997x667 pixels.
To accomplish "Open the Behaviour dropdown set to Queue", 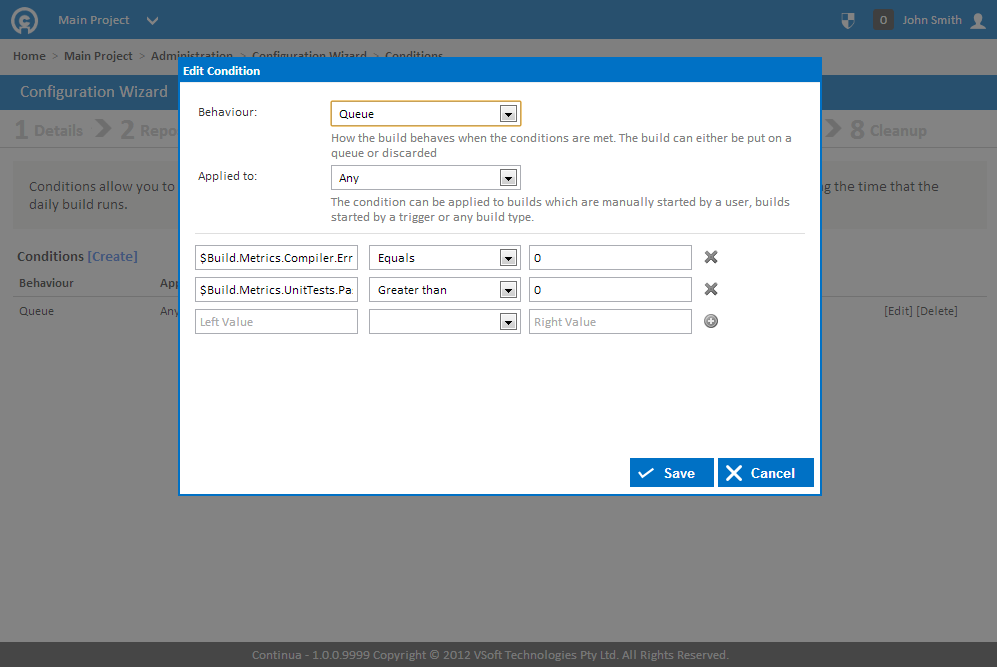I will 425,114.
